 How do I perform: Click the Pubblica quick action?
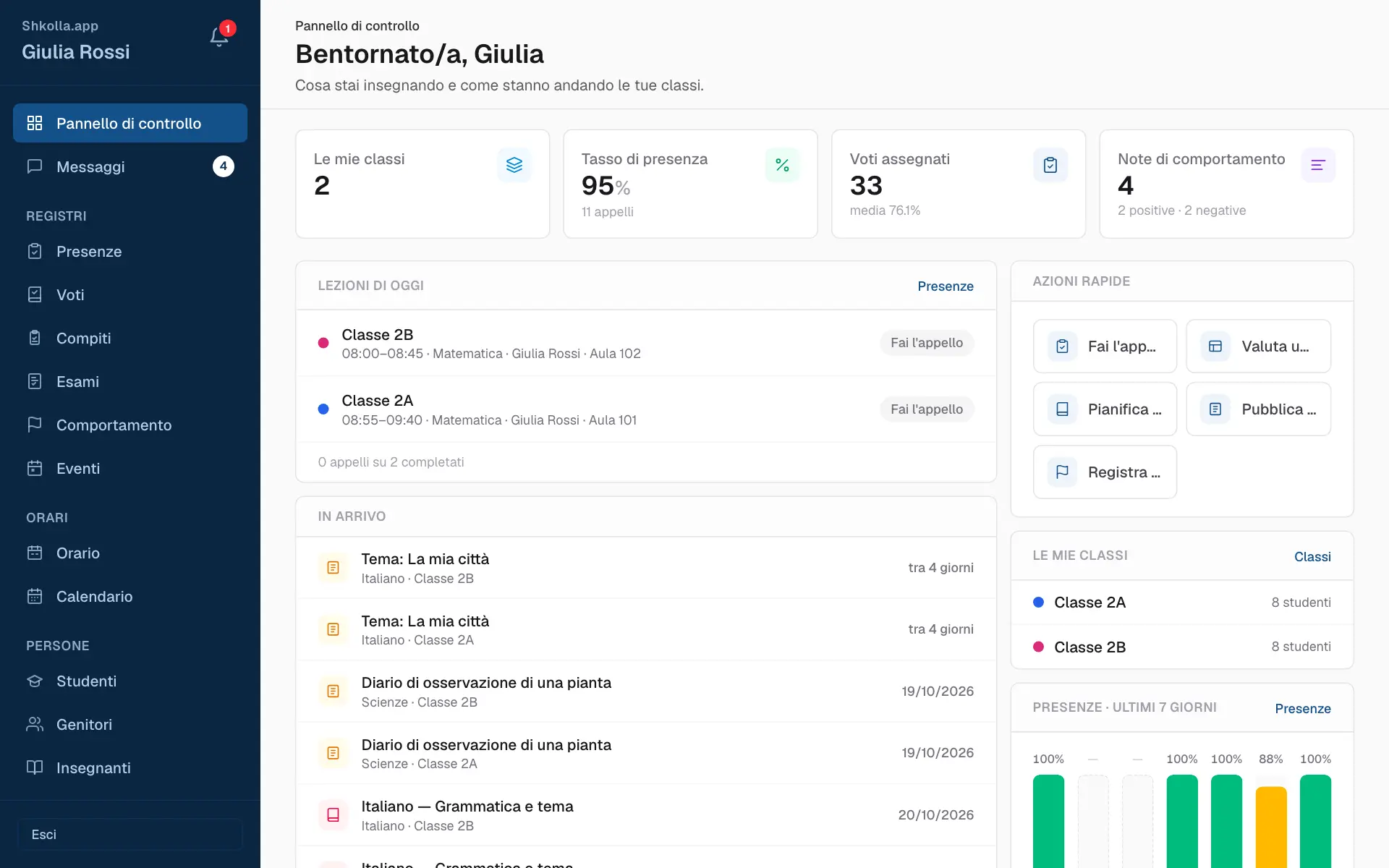[x=1258, y=409]
